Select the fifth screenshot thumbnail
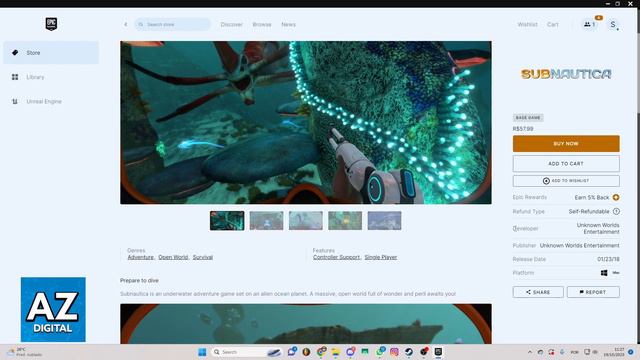The height and width of the screenshot is (360, 640). click(384, 221)
